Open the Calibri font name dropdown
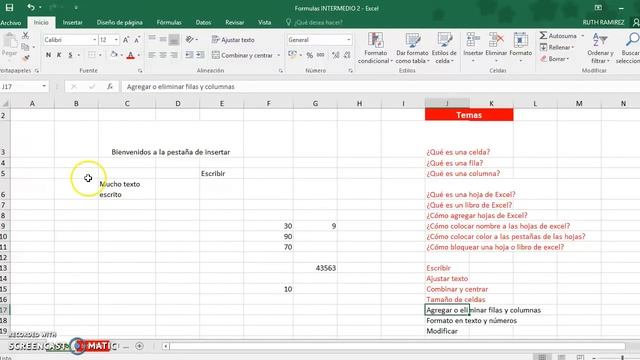Image resolution: width=640 pixels, height=360 pixels. [x=94, y=40]
